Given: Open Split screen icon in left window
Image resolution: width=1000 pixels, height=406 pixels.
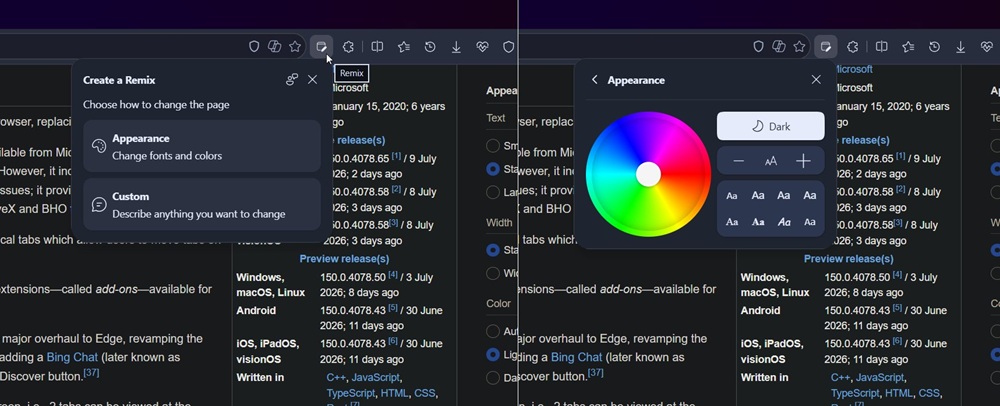Looking at the screenshot, I should pyautogui.click(x=378, y=47).
